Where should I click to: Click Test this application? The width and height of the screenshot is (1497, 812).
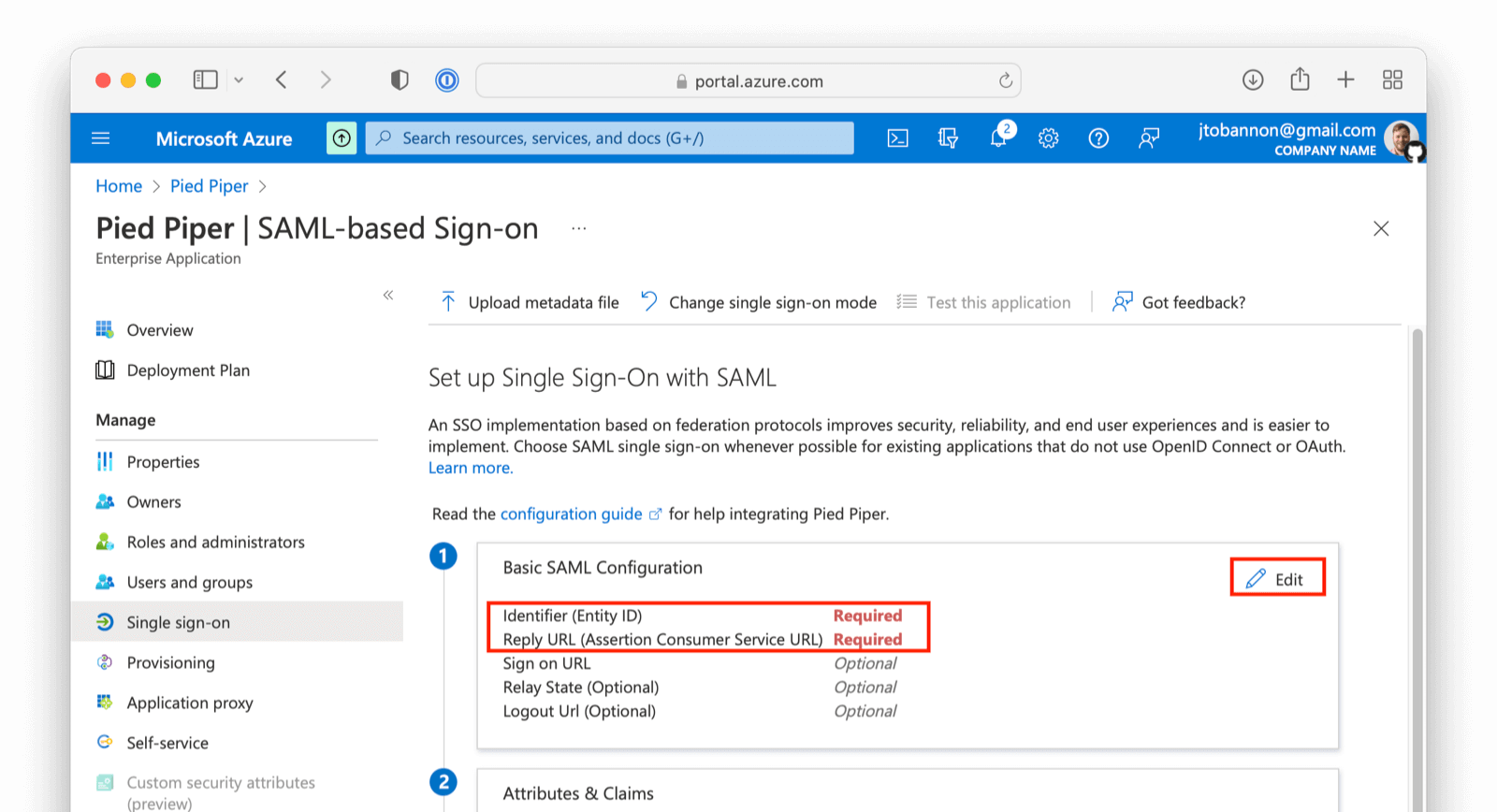983,302
